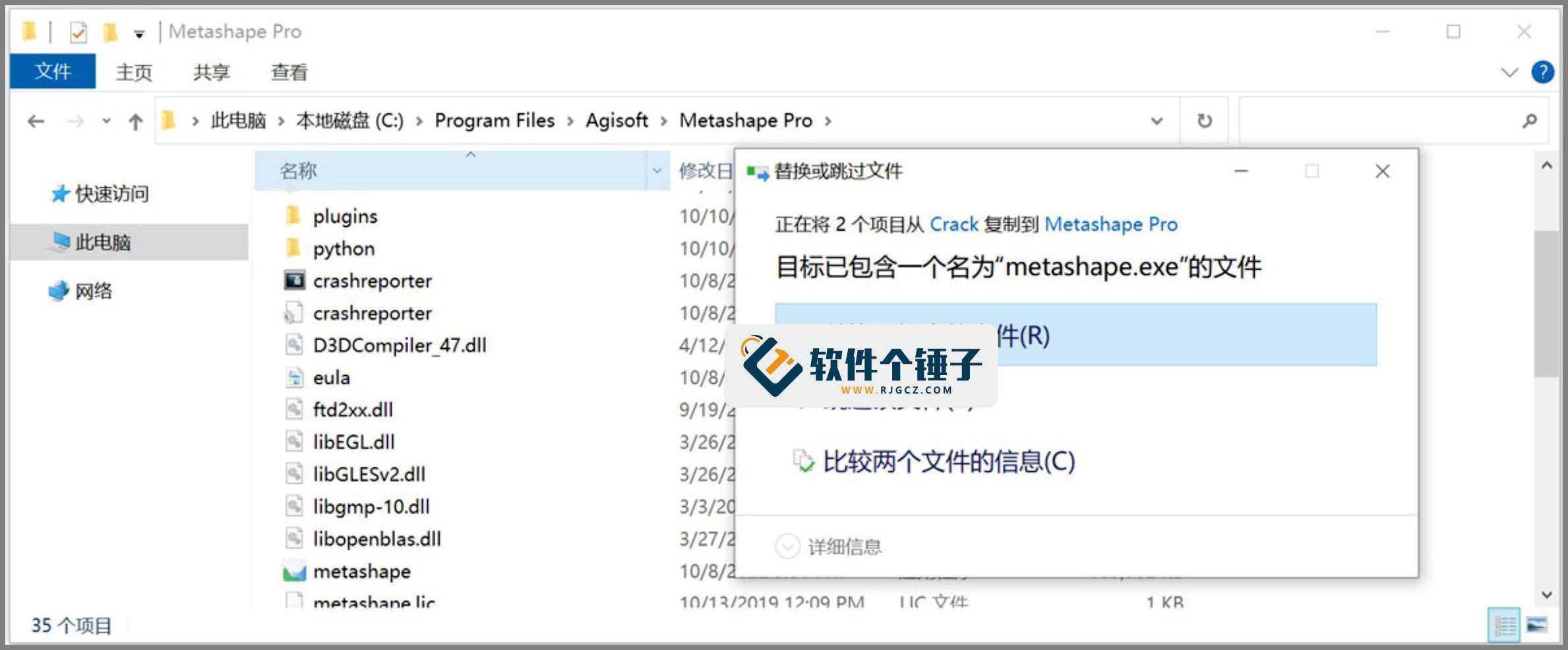
Task: Expand chevron after Program Files breadcrumb
Action: (570, 121)
